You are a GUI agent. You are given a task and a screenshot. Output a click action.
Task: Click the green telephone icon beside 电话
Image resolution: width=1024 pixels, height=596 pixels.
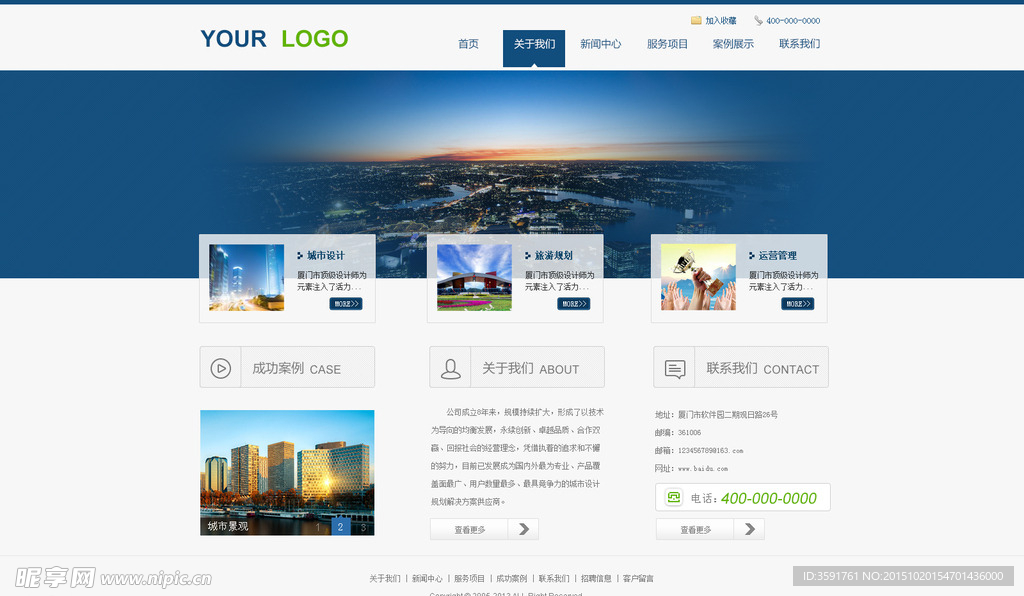point(673,497)
